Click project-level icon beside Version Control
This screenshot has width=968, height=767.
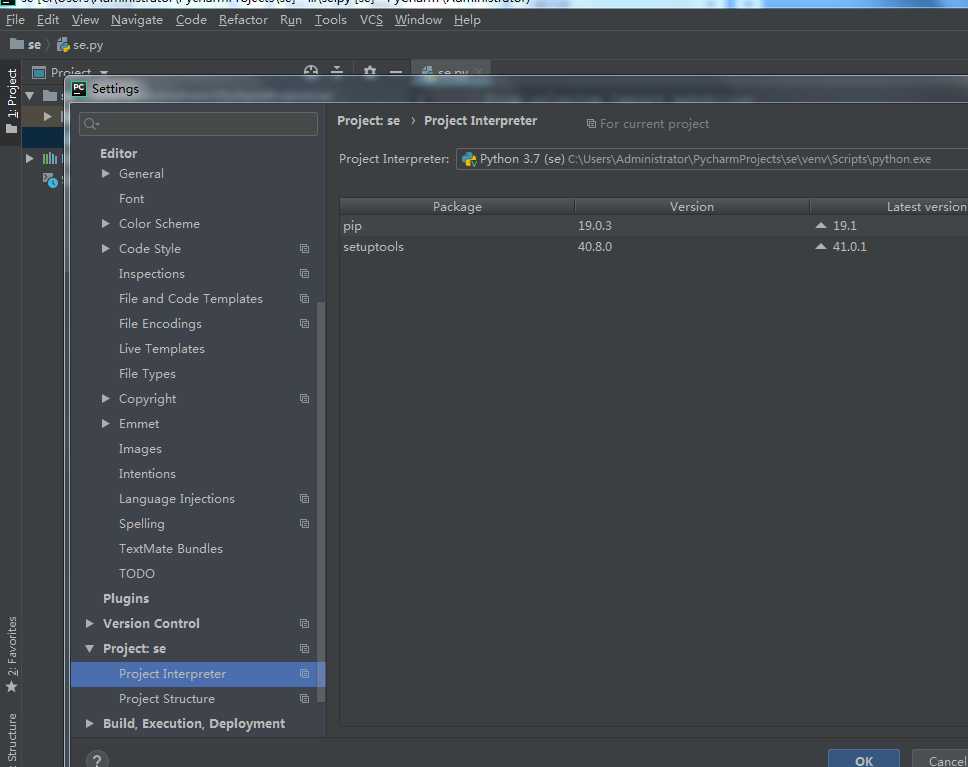pyautogui.click(x=304, y=624)
